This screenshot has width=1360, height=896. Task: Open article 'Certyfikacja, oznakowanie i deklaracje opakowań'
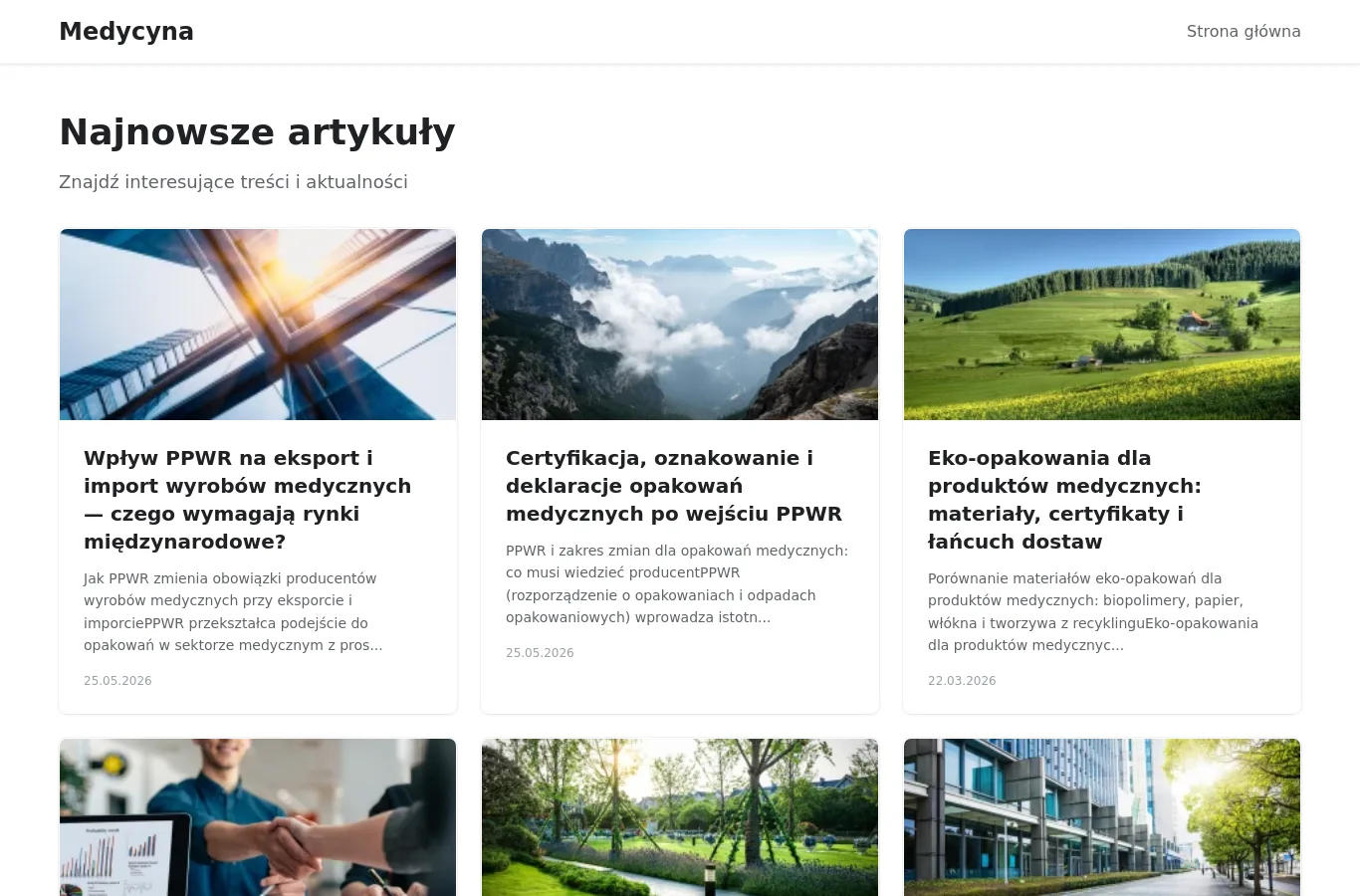tap(674, 486)
